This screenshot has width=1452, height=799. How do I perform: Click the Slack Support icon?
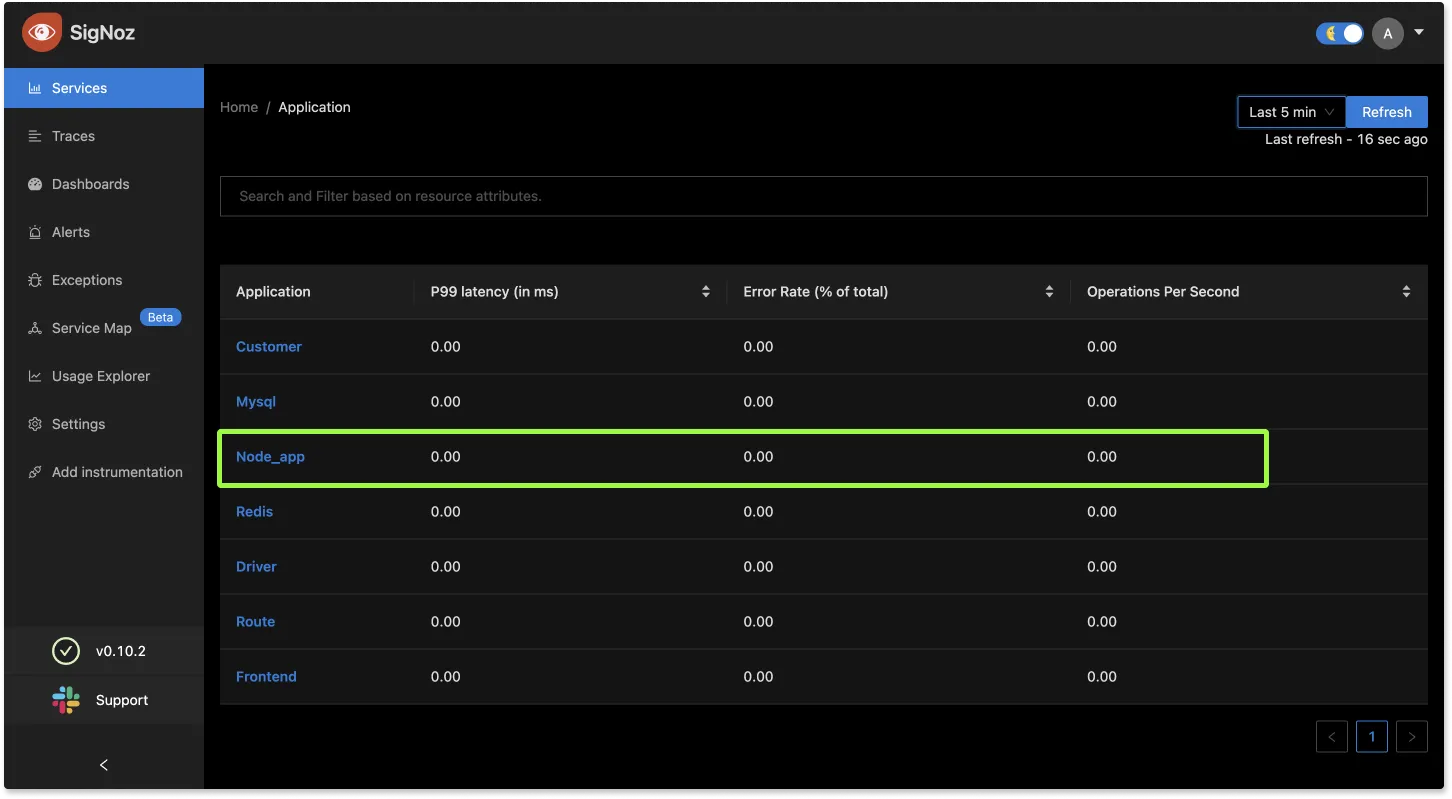click(66, 700)
